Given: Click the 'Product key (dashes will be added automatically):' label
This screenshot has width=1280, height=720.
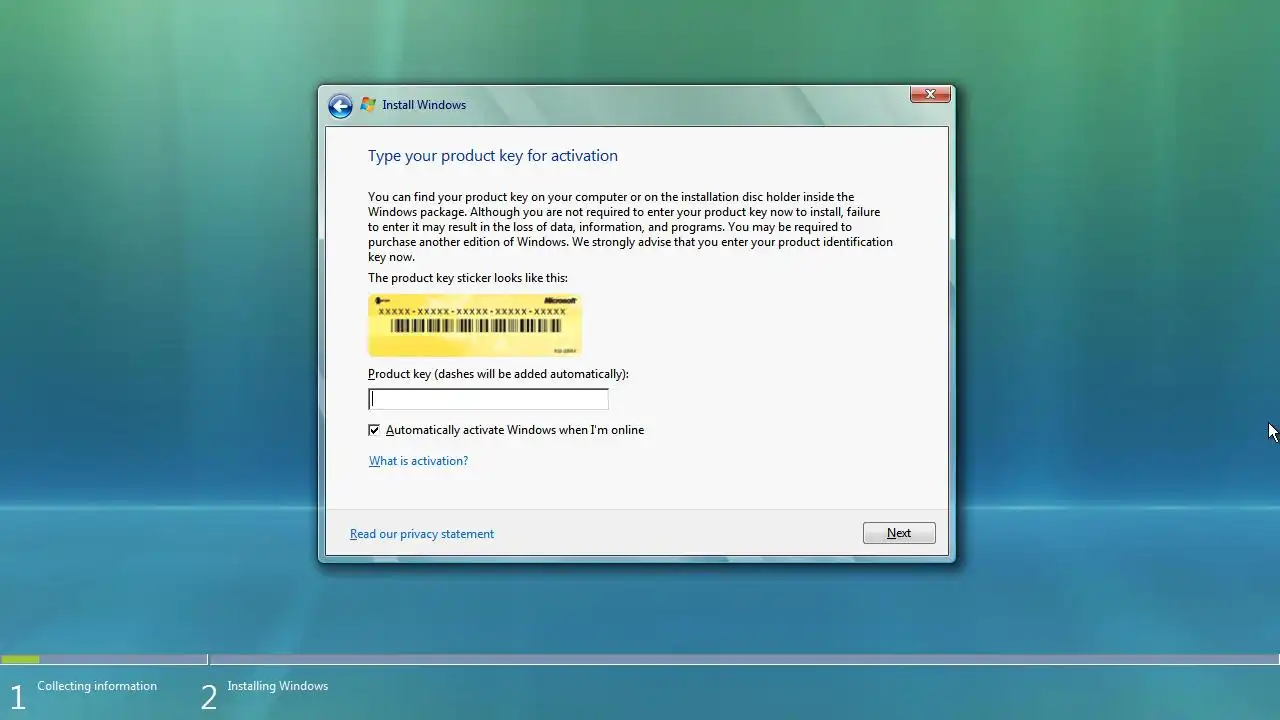Looking at the screenshot, I should [498, 374].
